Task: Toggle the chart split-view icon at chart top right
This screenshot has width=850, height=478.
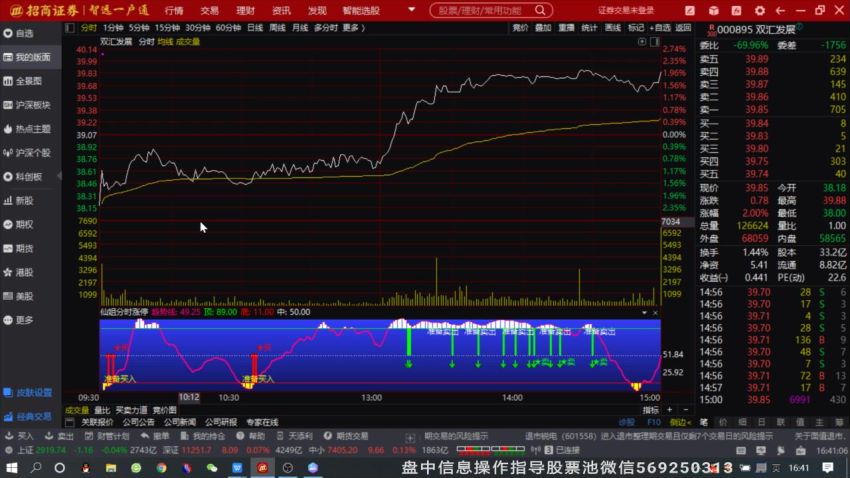Action: (654, 42)
